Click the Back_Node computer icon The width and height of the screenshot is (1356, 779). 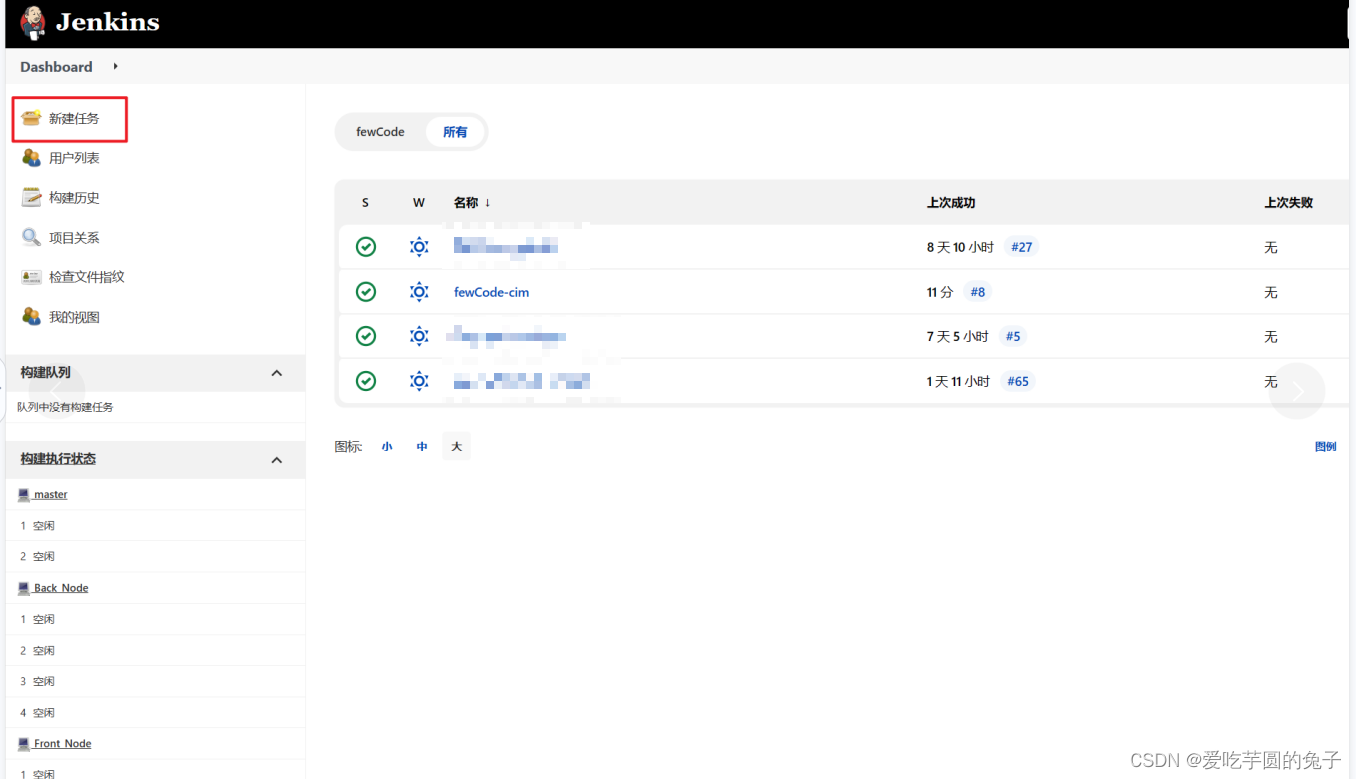[24, 588]
